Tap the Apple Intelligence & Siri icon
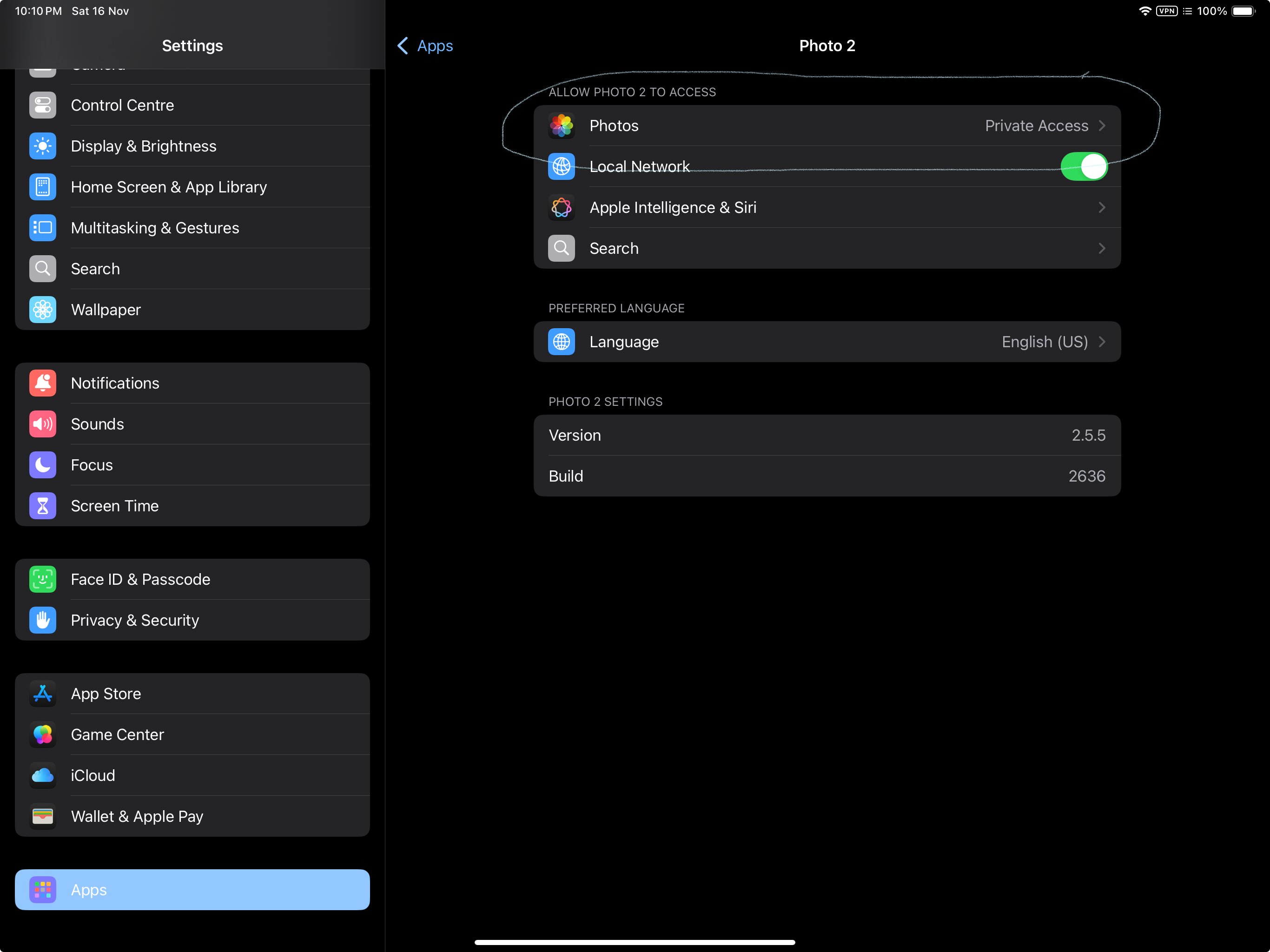 click(x=562, y=207)
